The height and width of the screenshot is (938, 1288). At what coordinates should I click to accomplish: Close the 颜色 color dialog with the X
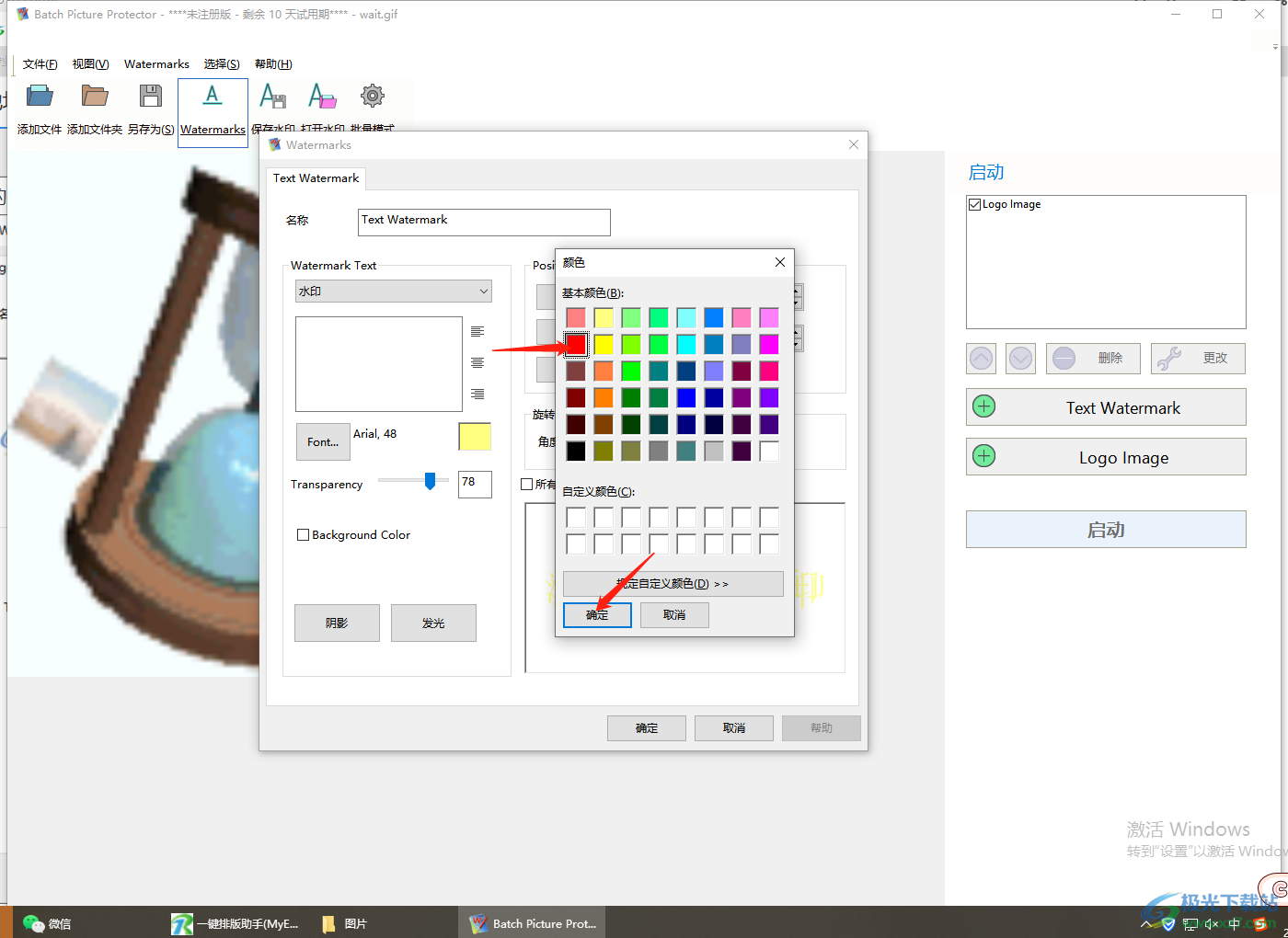pyautogui.click(x=780, y=262)
